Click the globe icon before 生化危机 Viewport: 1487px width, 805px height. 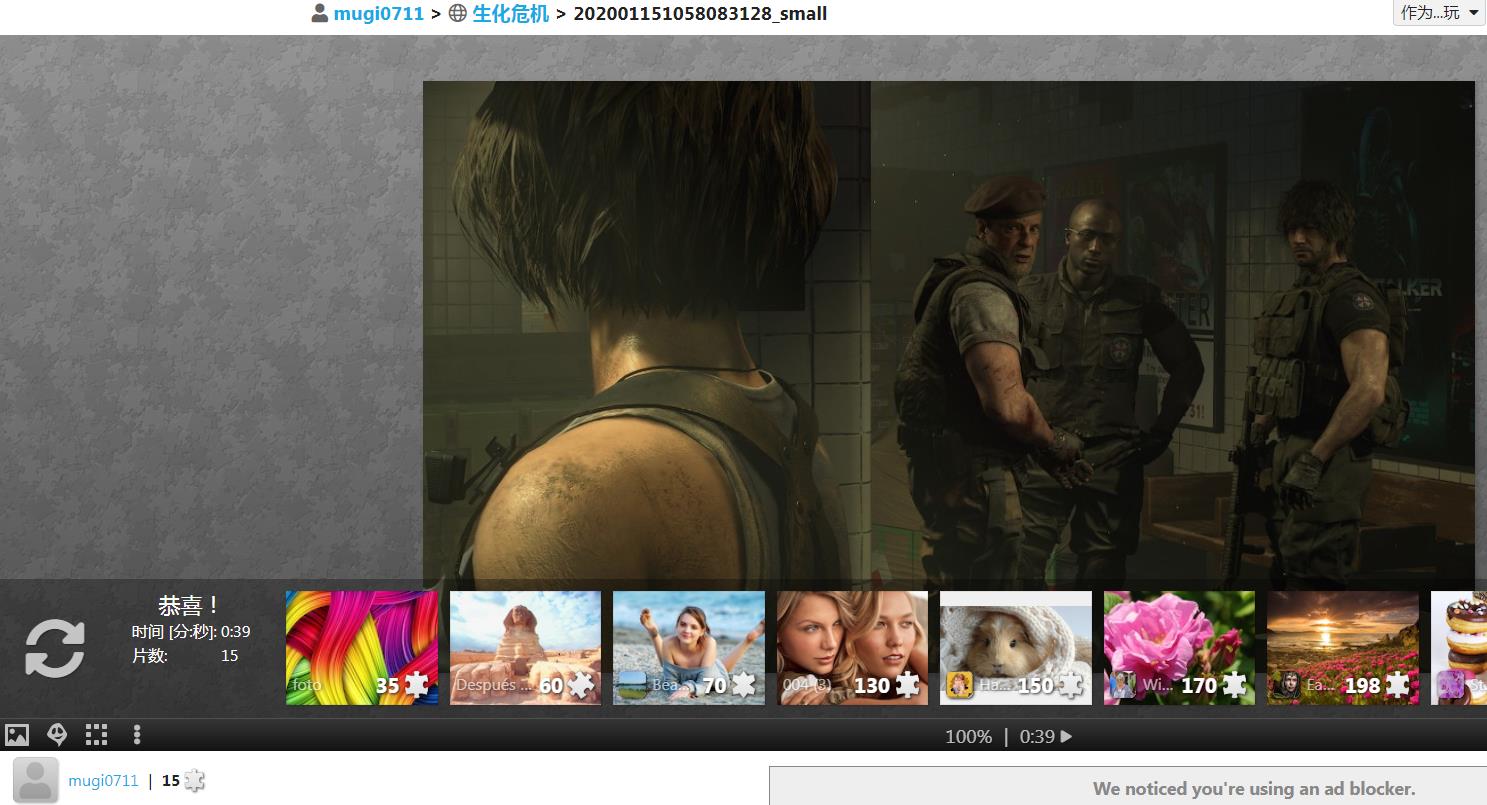[x=458, y=14]
